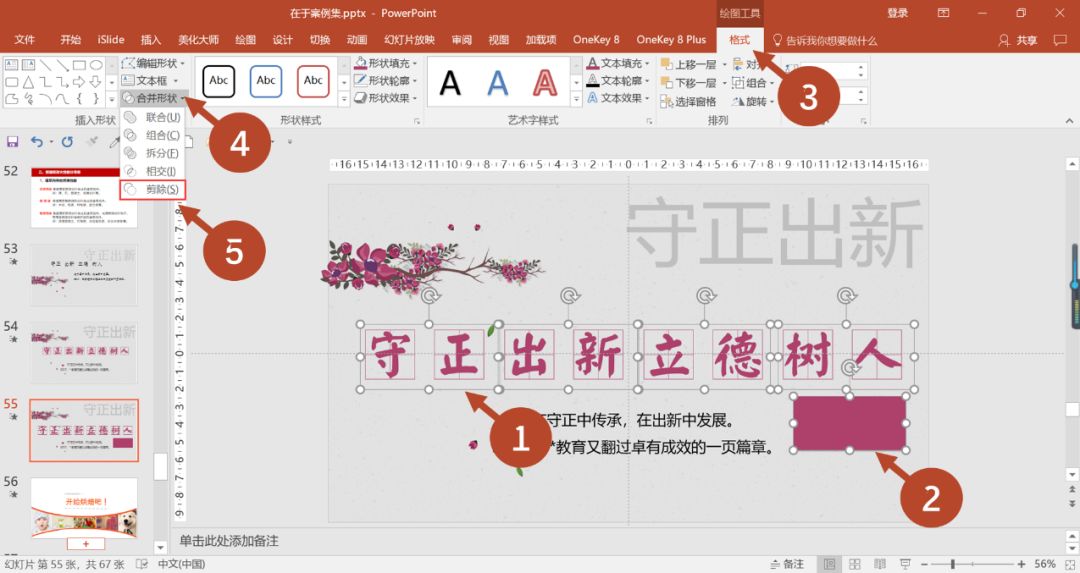This screenshot has height=573, width=1080.
Task: Click the comments icon at top right
Action: pos(1060,40)
